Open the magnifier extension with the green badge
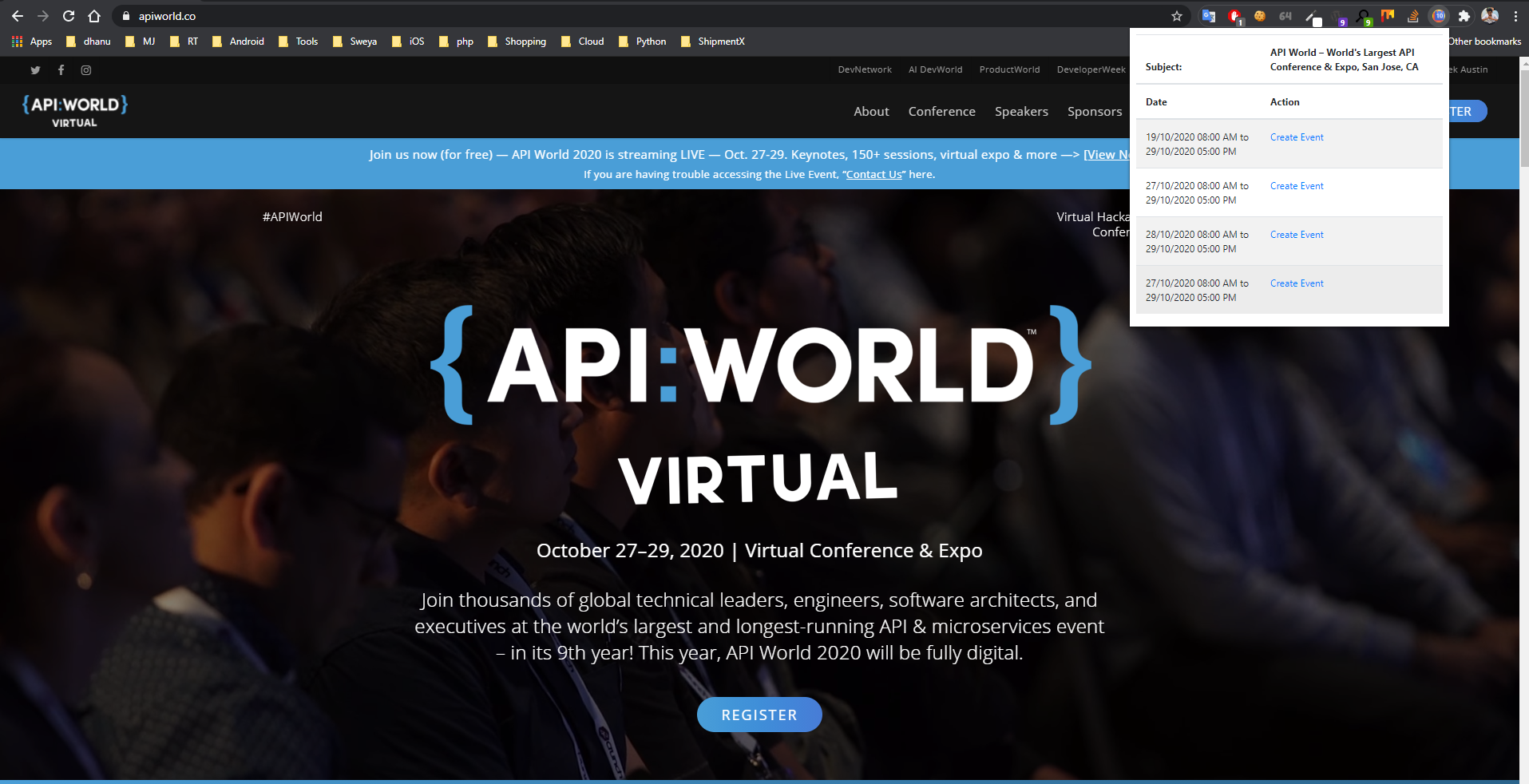 pos(1363,17)
